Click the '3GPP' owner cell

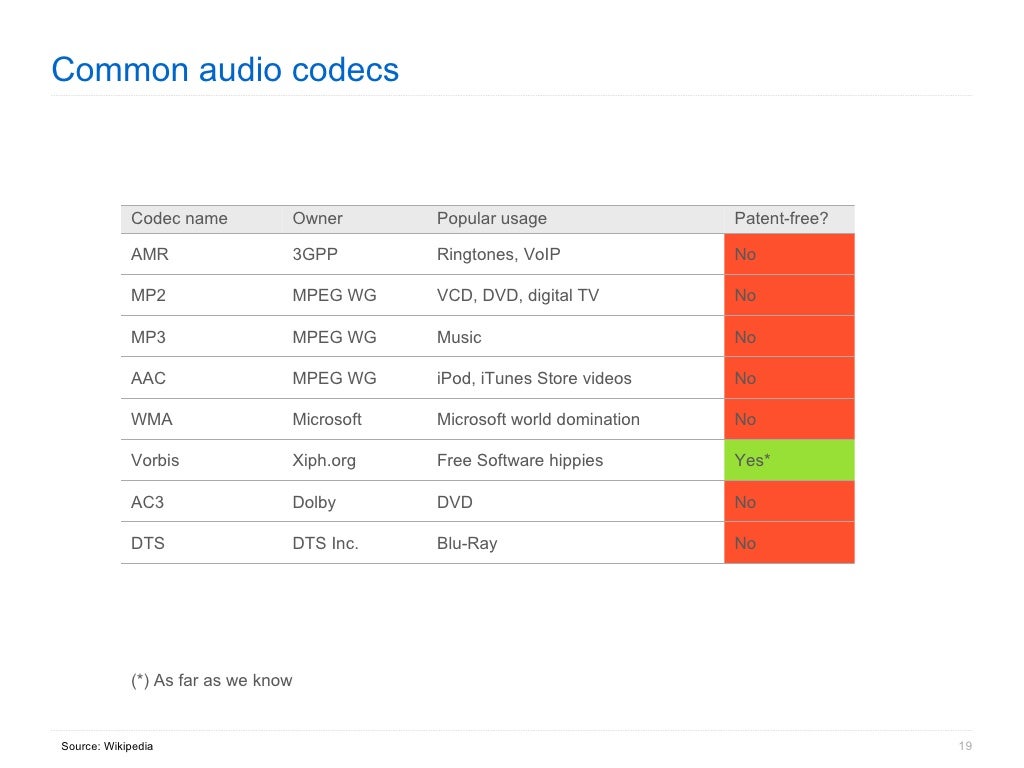tap(315, 255)
